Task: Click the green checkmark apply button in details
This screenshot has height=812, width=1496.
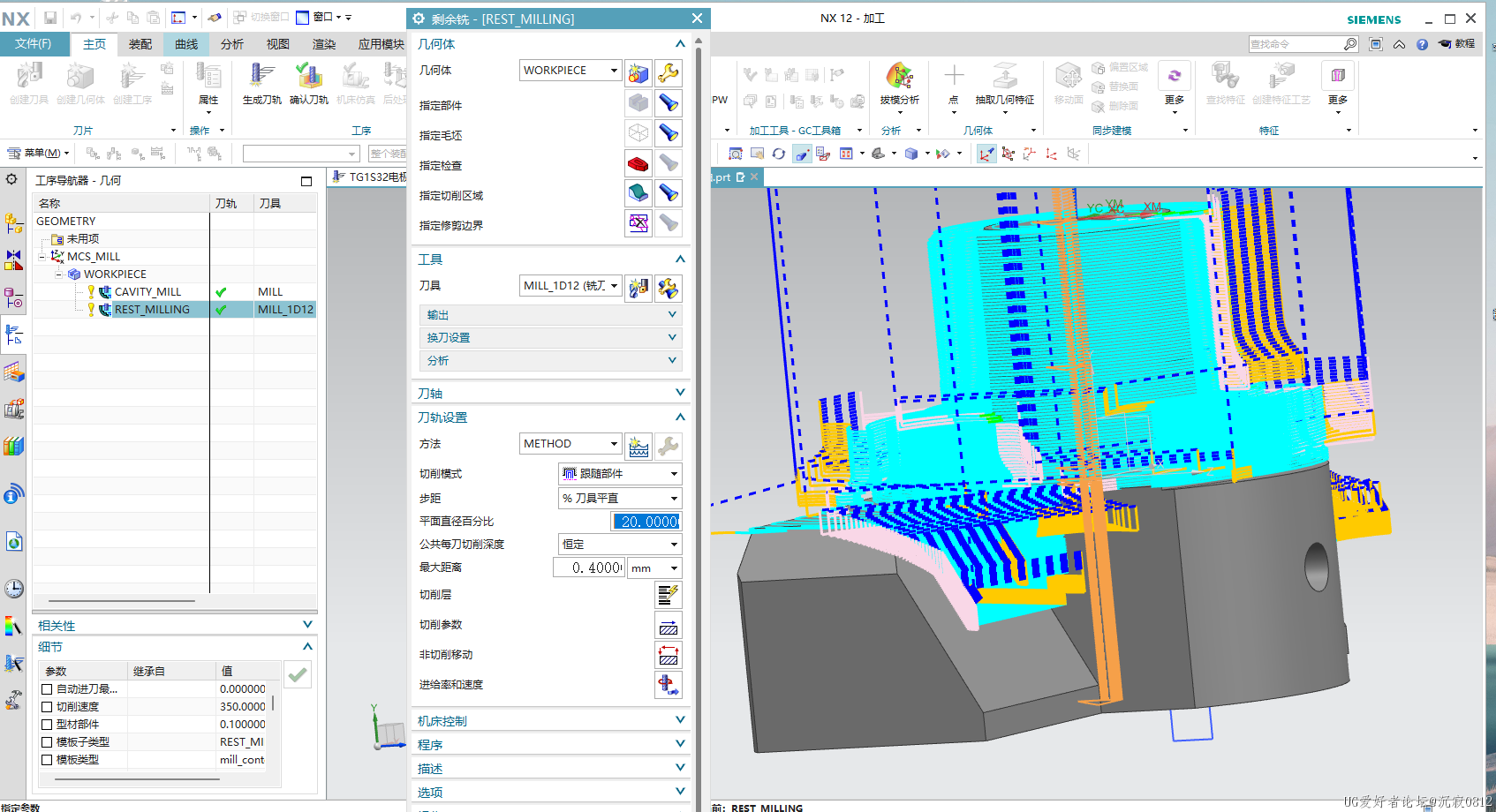Action: coord(298,674)
